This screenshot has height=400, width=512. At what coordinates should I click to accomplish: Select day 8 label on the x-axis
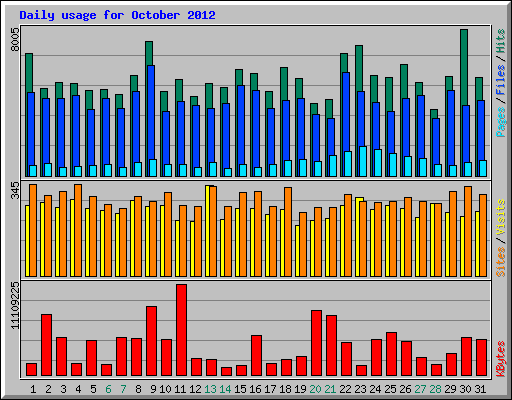coord(138,389)
